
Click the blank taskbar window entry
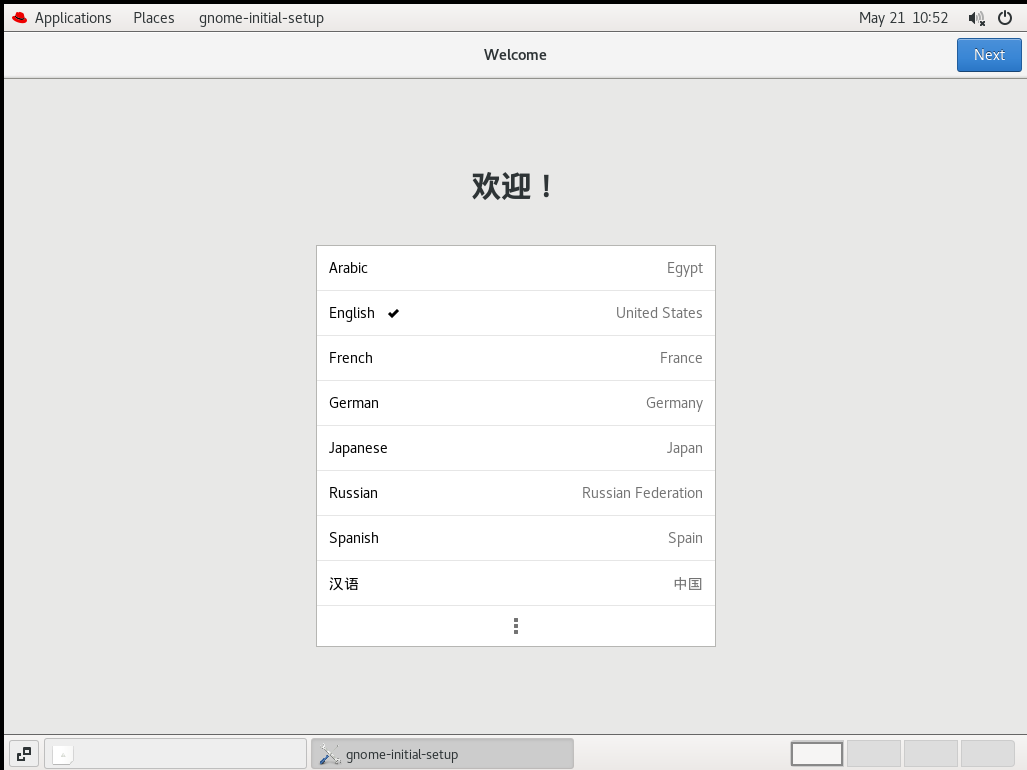pos(176,754)
